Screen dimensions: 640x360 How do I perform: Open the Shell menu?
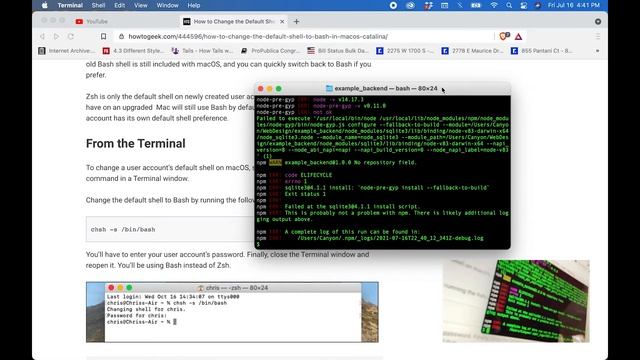point(98,5)
